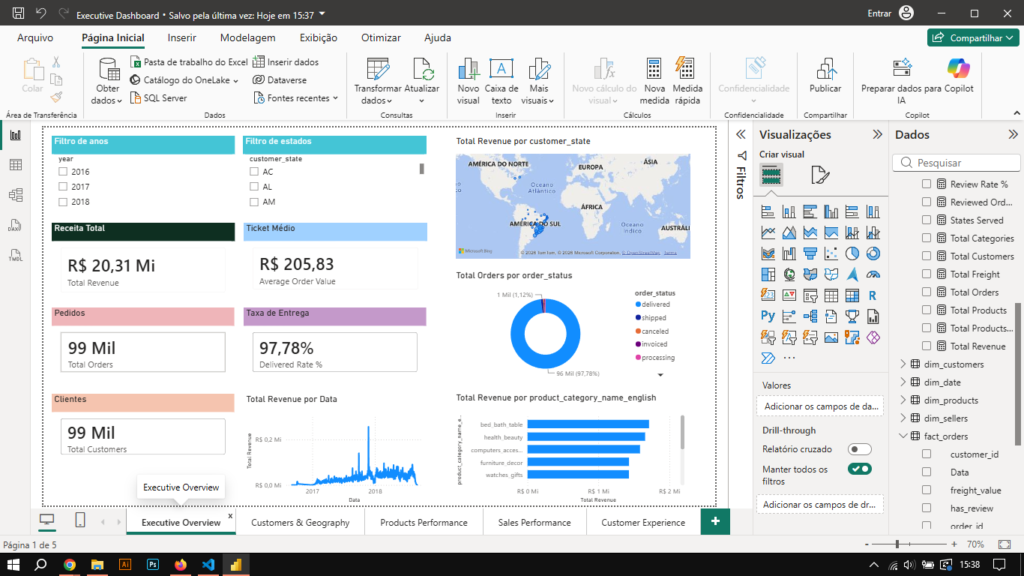The width and height of the screenshot is (1024, 576).
Task: Expand the dim_date table
Action: tap(903, 382)
